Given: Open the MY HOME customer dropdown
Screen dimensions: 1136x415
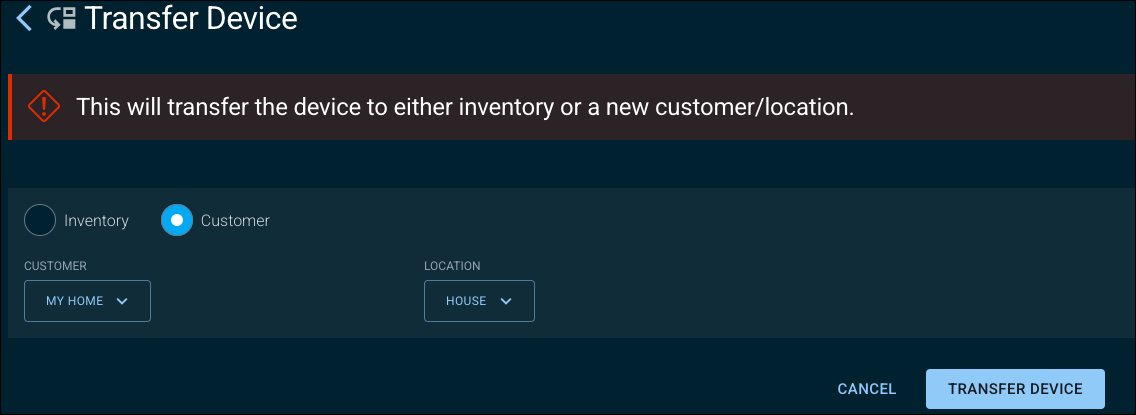Looking at the screenshot, I should (x=88, y=301).
